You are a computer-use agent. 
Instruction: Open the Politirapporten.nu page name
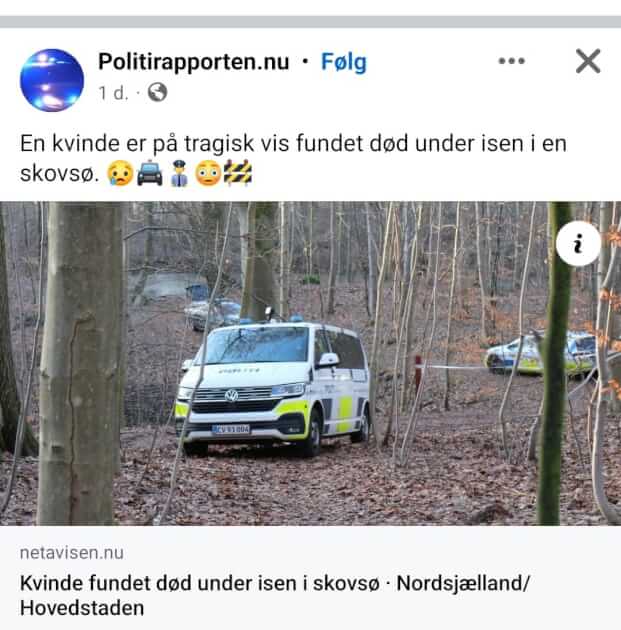point(194,62)
